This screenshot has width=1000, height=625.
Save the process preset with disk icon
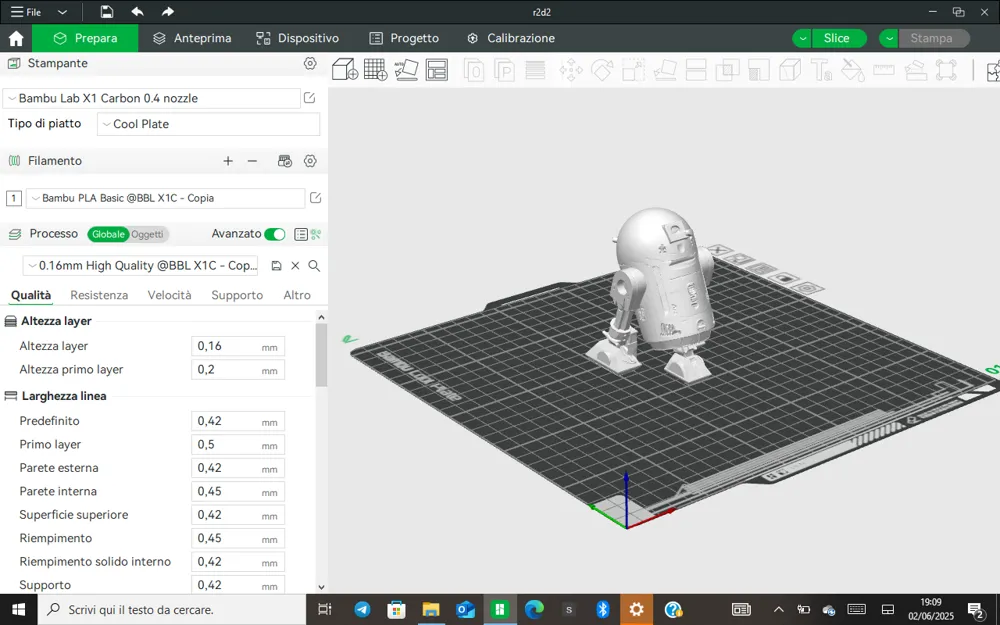click(x=276, y=265)
